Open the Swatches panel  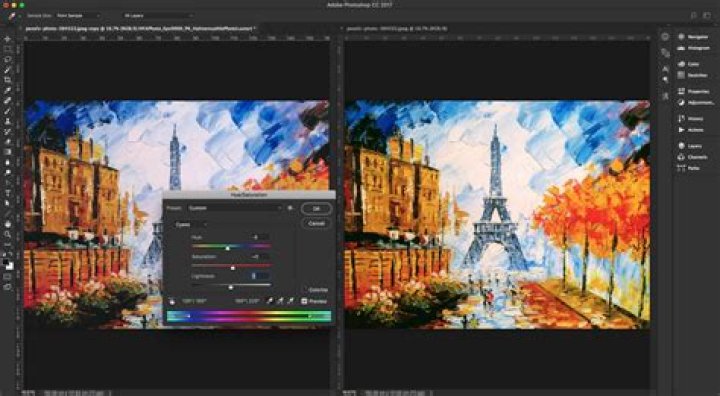pos(692,75)
